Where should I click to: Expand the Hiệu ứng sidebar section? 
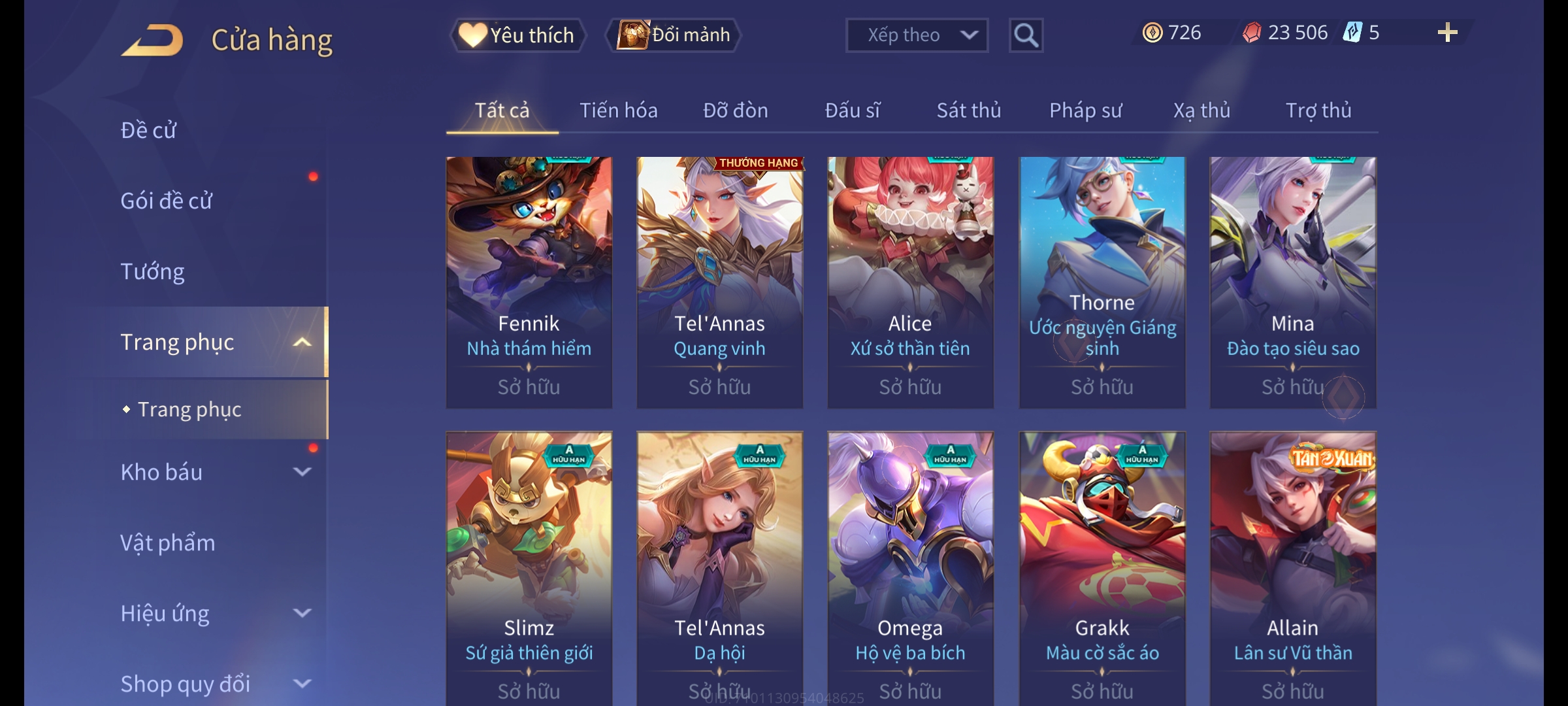pyautogui.click(x=302, y=613)
